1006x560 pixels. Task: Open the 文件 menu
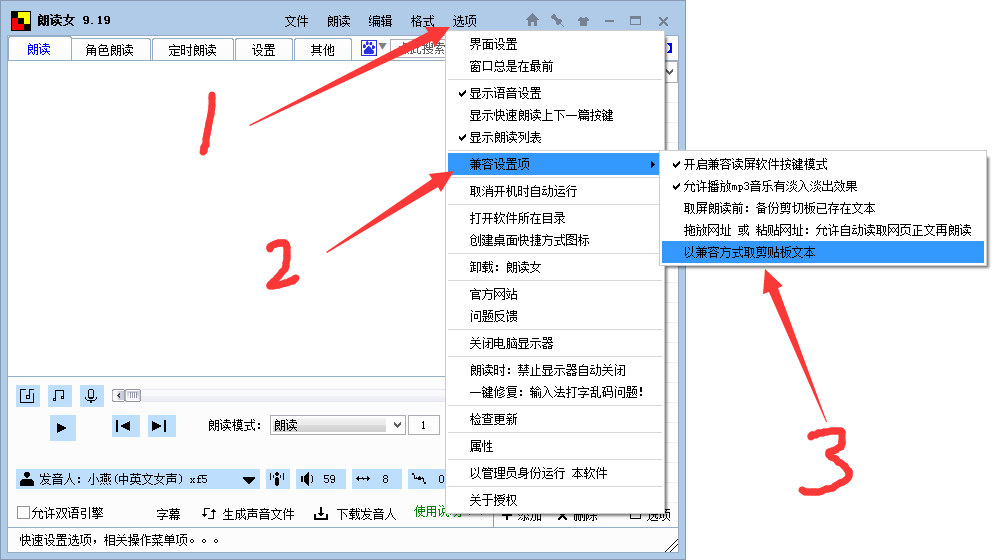(296, 21)
